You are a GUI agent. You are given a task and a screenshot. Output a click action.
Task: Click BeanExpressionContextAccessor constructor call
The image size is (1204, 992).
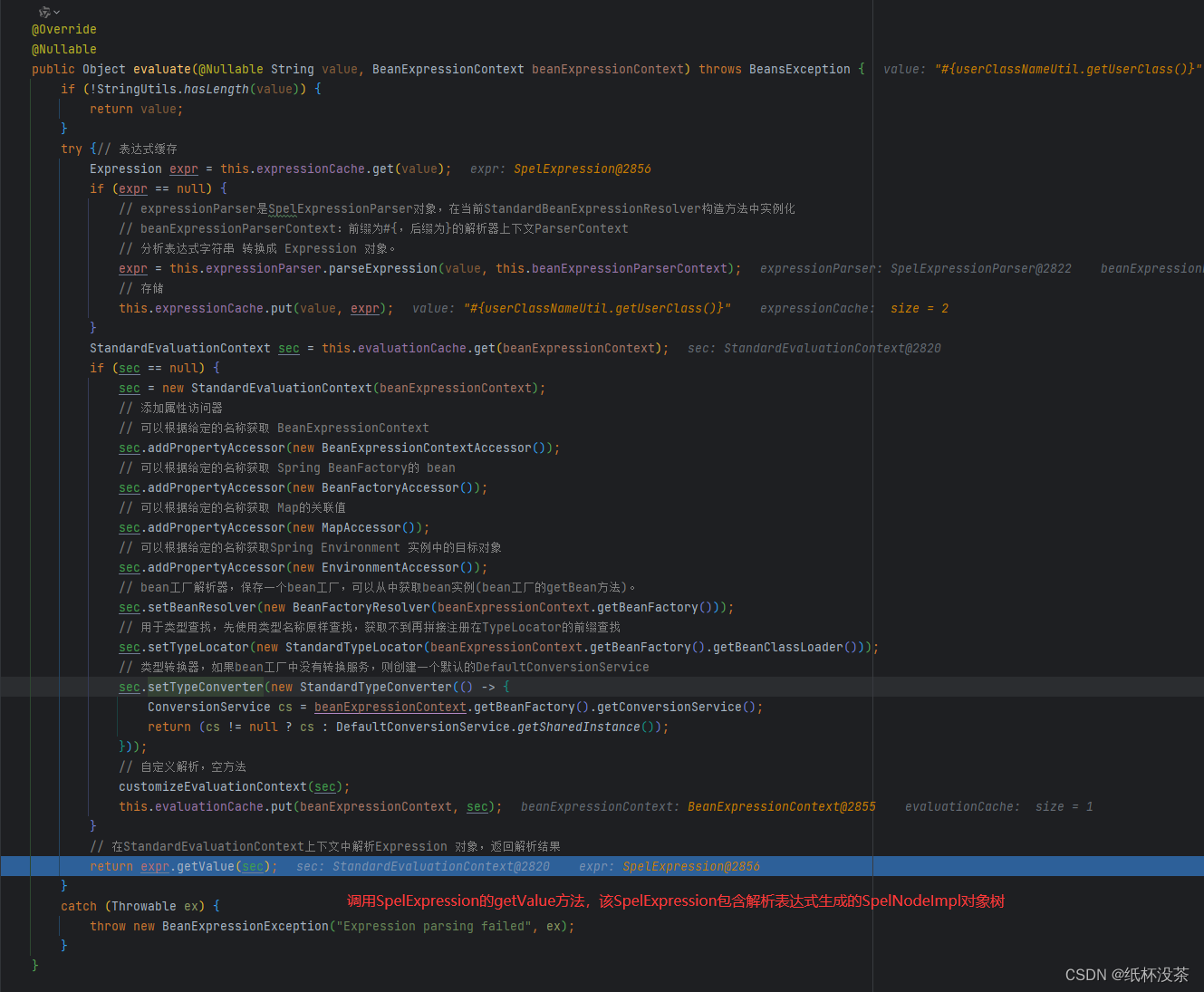pos(427,448)
